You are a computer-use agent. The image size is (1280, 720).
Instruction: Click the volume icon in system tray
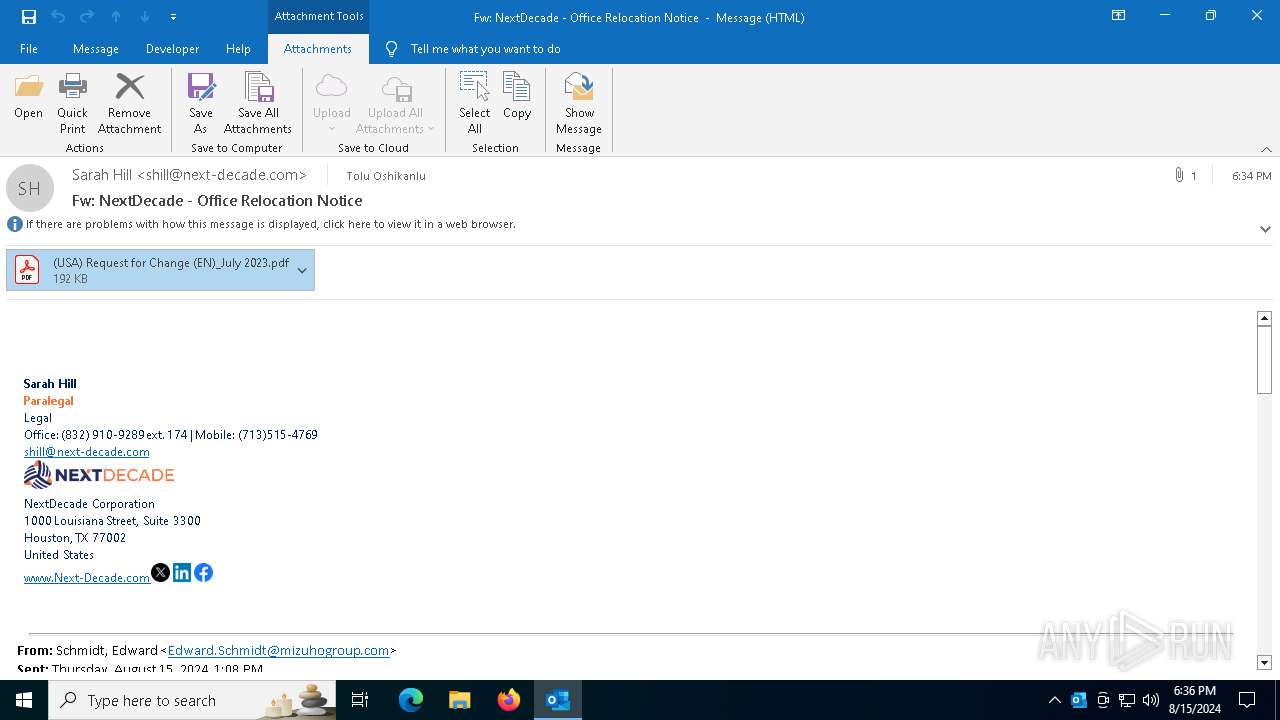click(x=1151, y=700)
